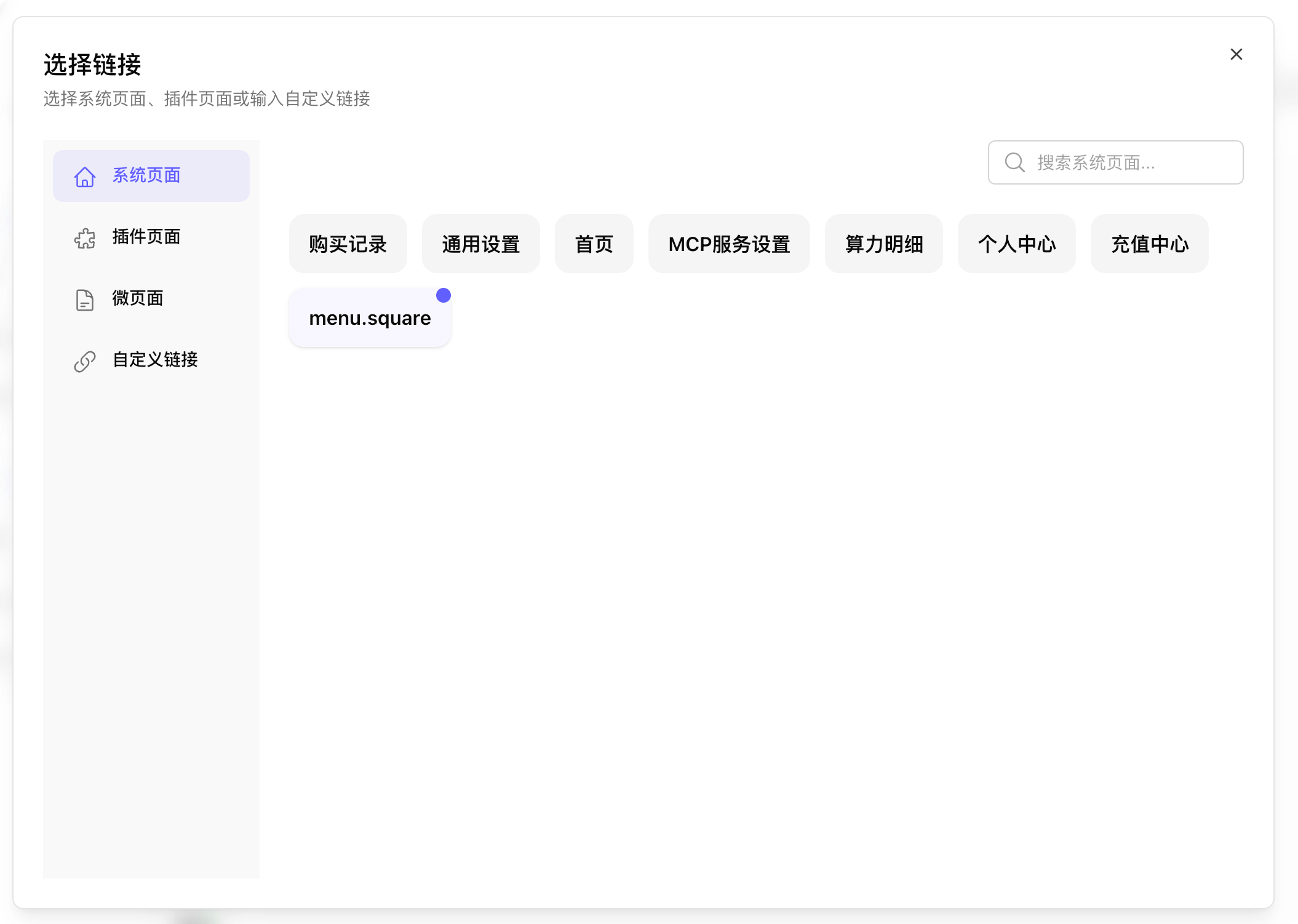Viewport: 1298px width, 924px height.
Task: Select the 系统页面 sidebar entry
Action: (x=146, y=175)
